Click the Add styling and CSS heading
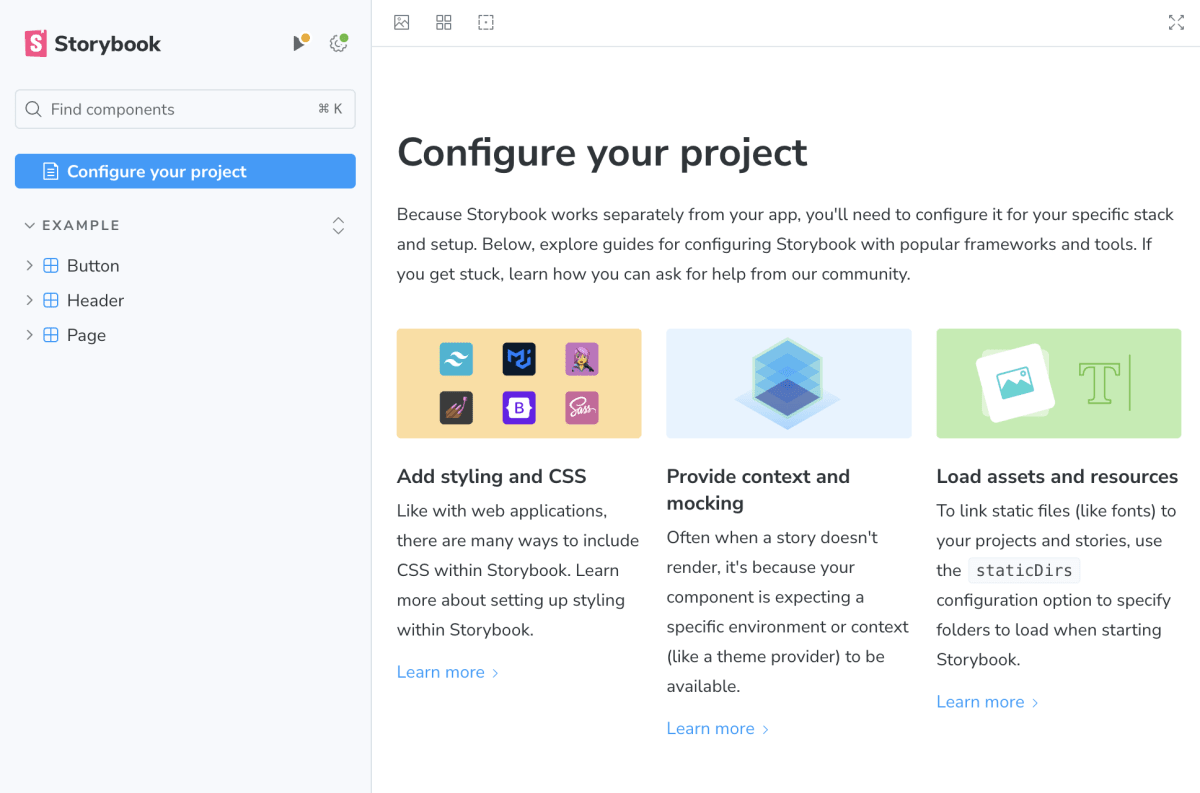The image size is (1200, 793). [x=492, y=476]
